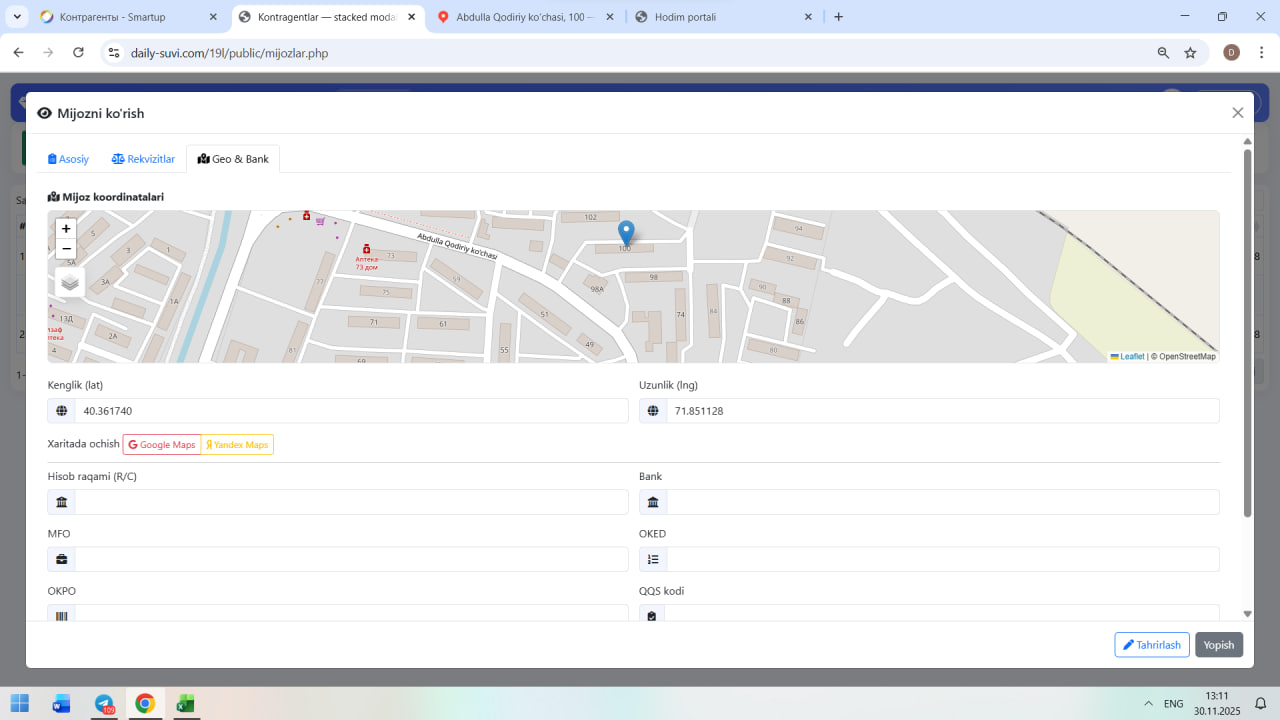This screenshot has width=1280, height=720.
Task: Click the Kenglik latitude field
Action: point(350,411)
